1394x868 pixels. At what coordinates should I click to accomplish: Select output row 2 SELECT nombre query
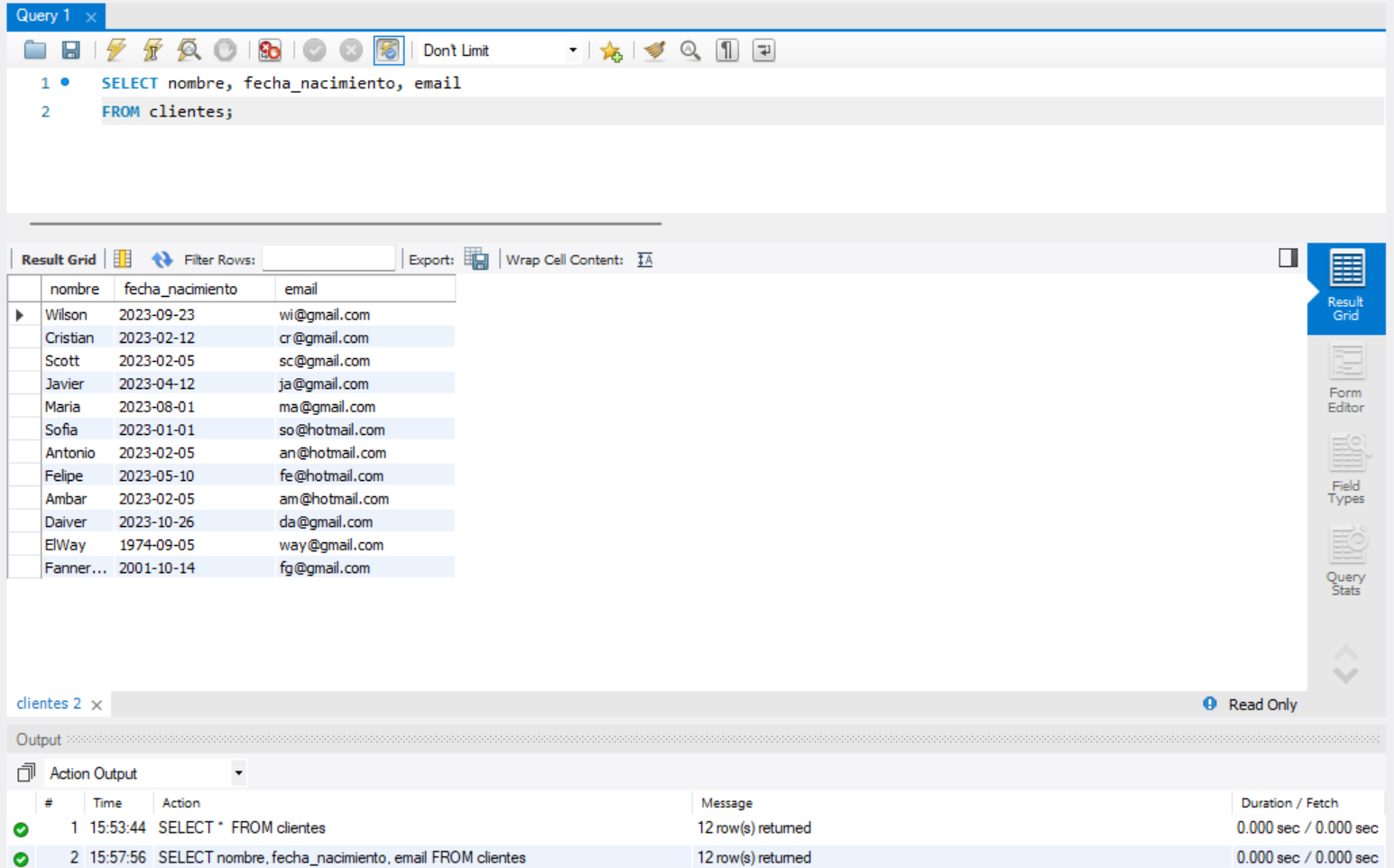click(x=696, y=857)
